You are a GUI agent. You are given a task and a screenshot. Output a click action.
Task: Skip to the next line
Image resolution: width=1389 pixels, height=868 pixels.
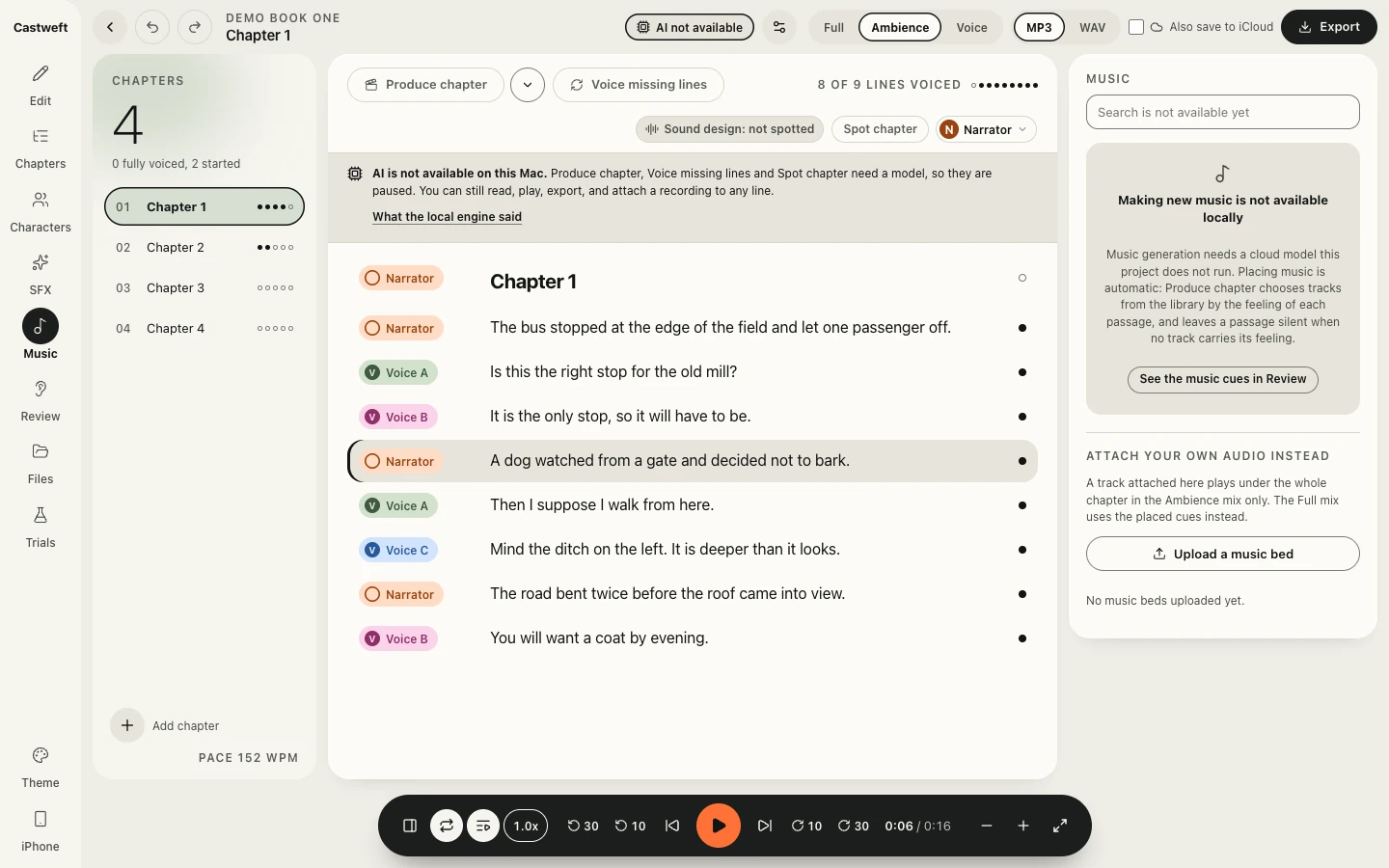click(x=765, y=826)
